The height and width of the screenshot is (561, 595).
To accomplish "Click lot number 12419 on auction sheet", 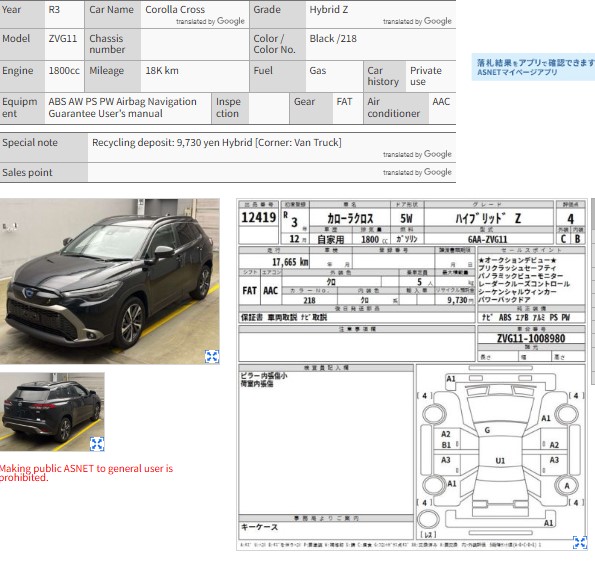I will [258, 217].
